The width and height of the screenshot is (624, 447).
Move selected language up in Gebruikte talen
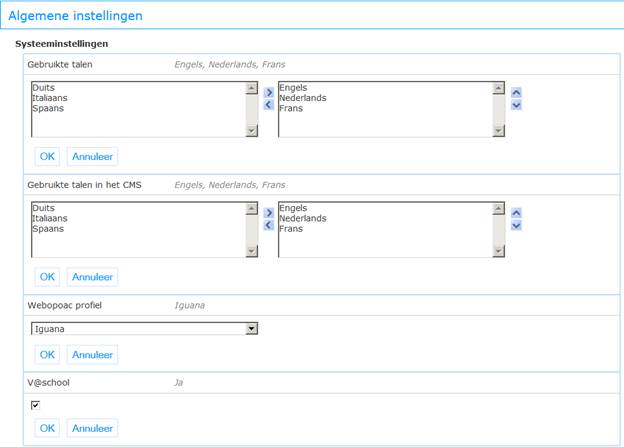click(x=516, y=93)
